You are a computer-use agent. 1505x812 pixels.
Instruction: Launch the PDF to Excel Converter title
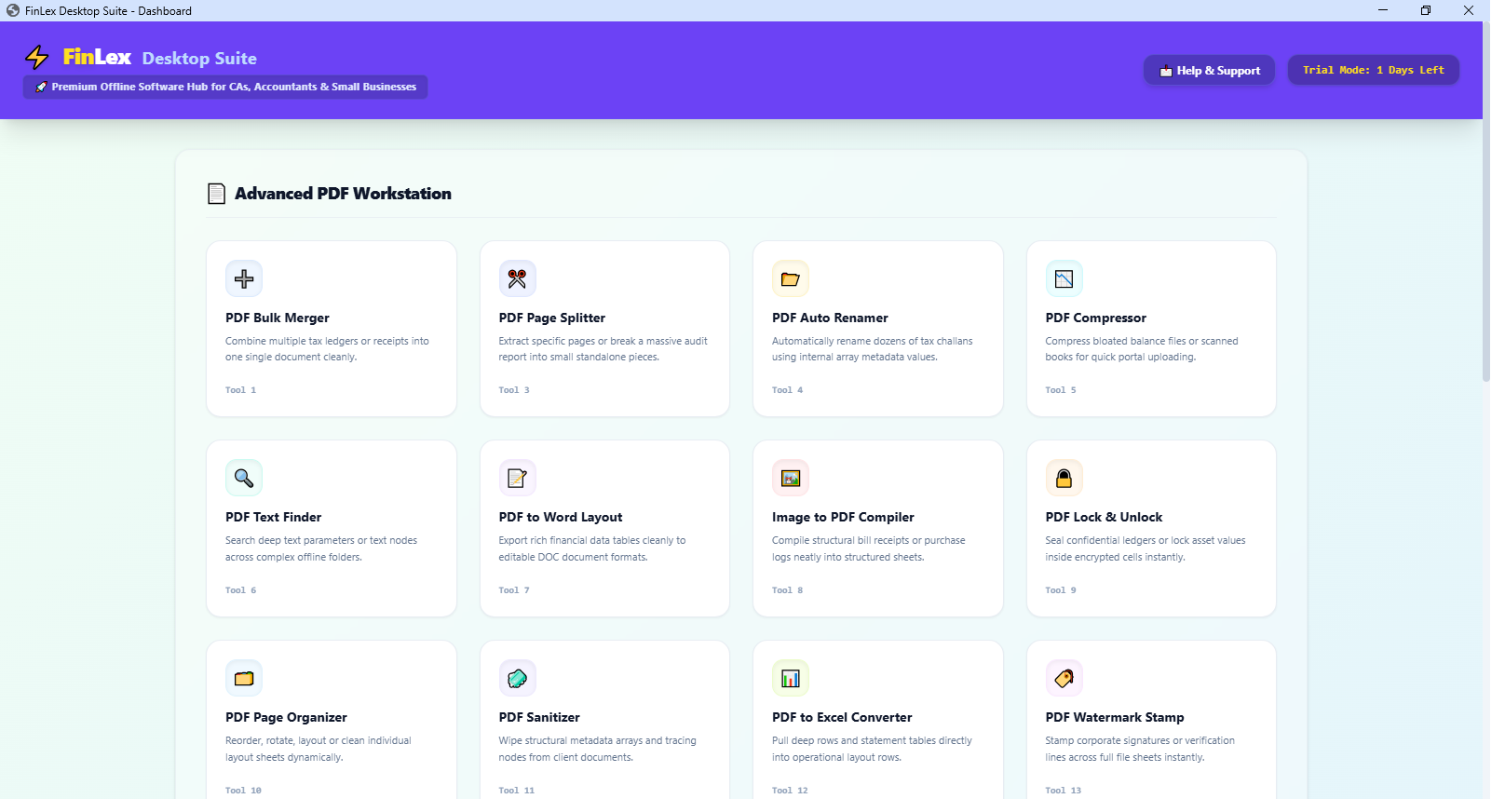click(842, 717)
